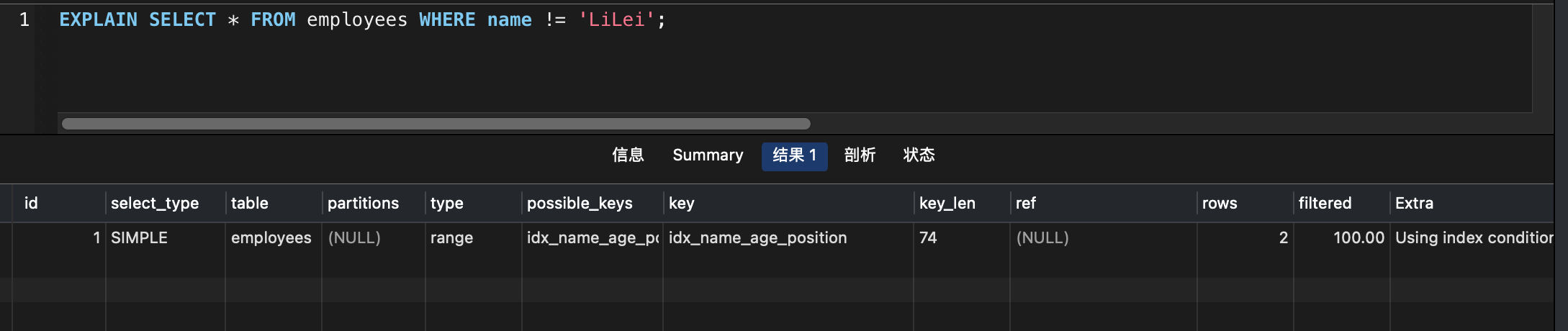Image resolution: width=1568 pixels, height=331 pixels.
Task: Click the possible_keys column header
Action: pyautogui.click(x=580, y=204)
